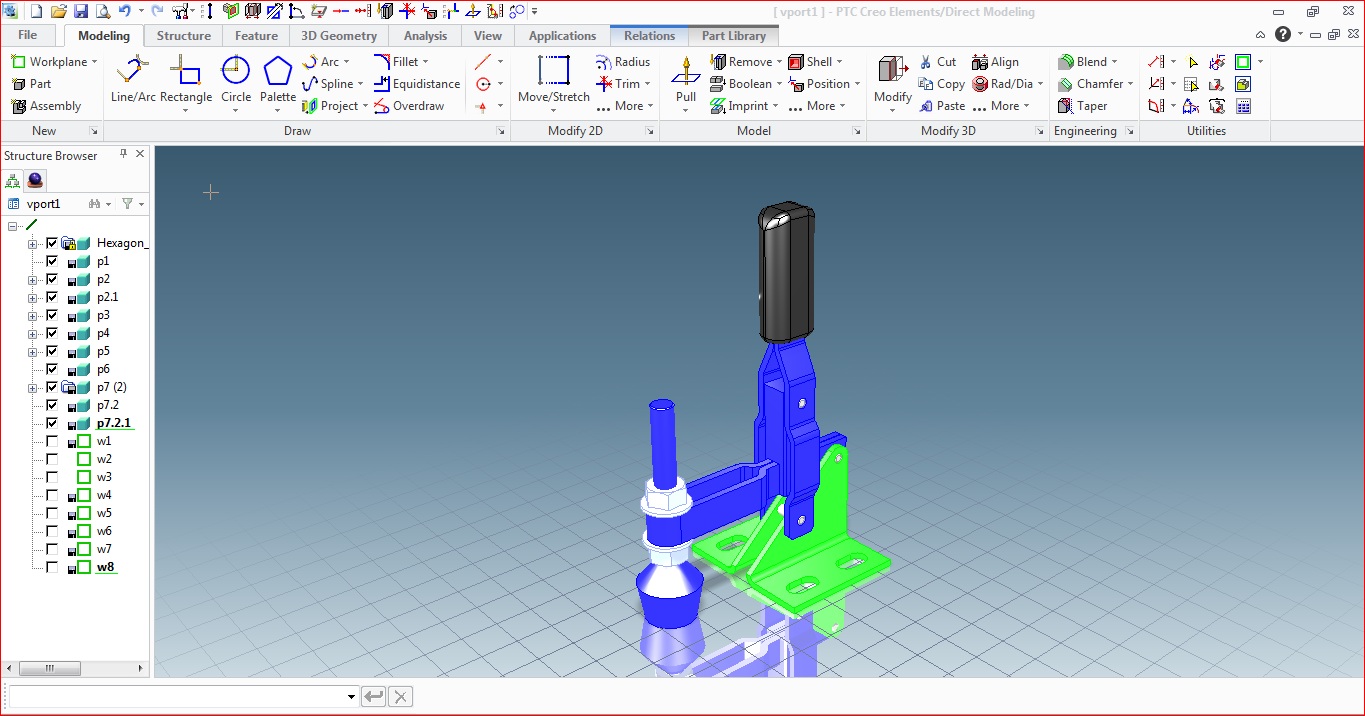
Task: Select the Shell tool
Action: pyautogui.click(x=811, y=62)
